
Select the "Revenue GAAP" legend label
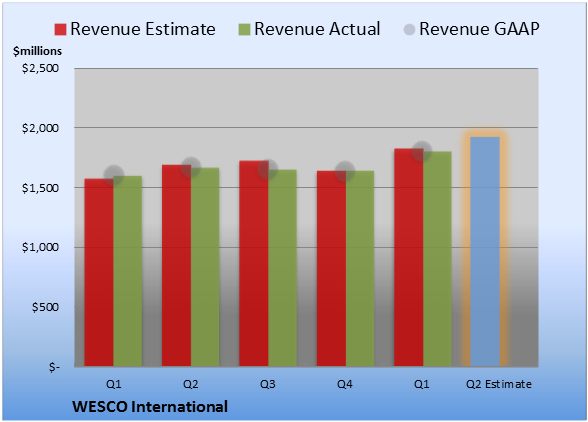pos(479,29)
